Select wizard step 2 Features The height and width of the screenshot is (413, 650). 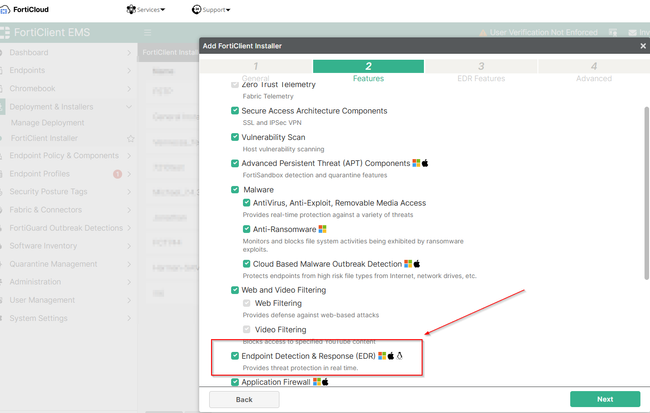[x=369, y=71]
